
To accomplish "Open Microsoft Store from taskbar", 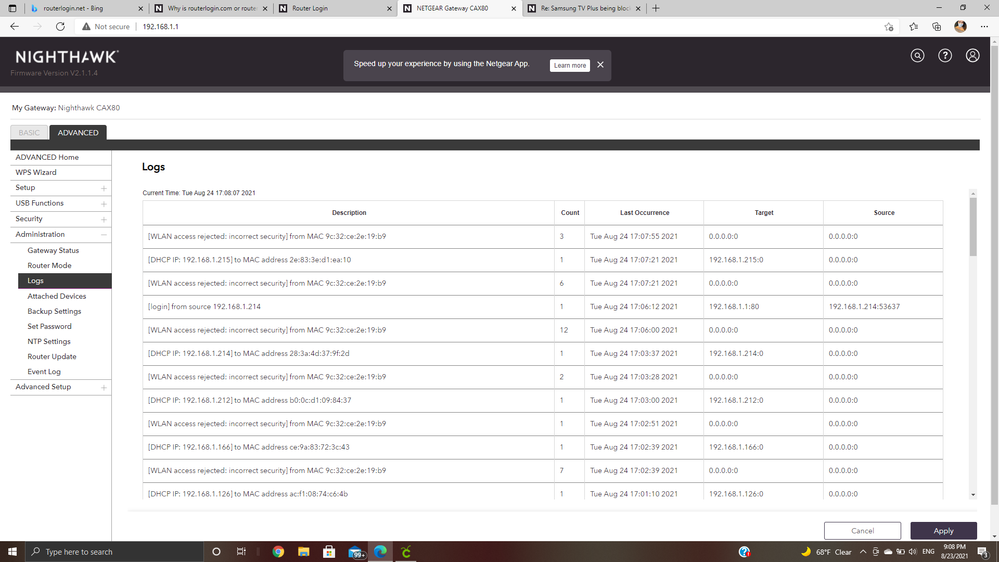I will (x=329, y=552).
